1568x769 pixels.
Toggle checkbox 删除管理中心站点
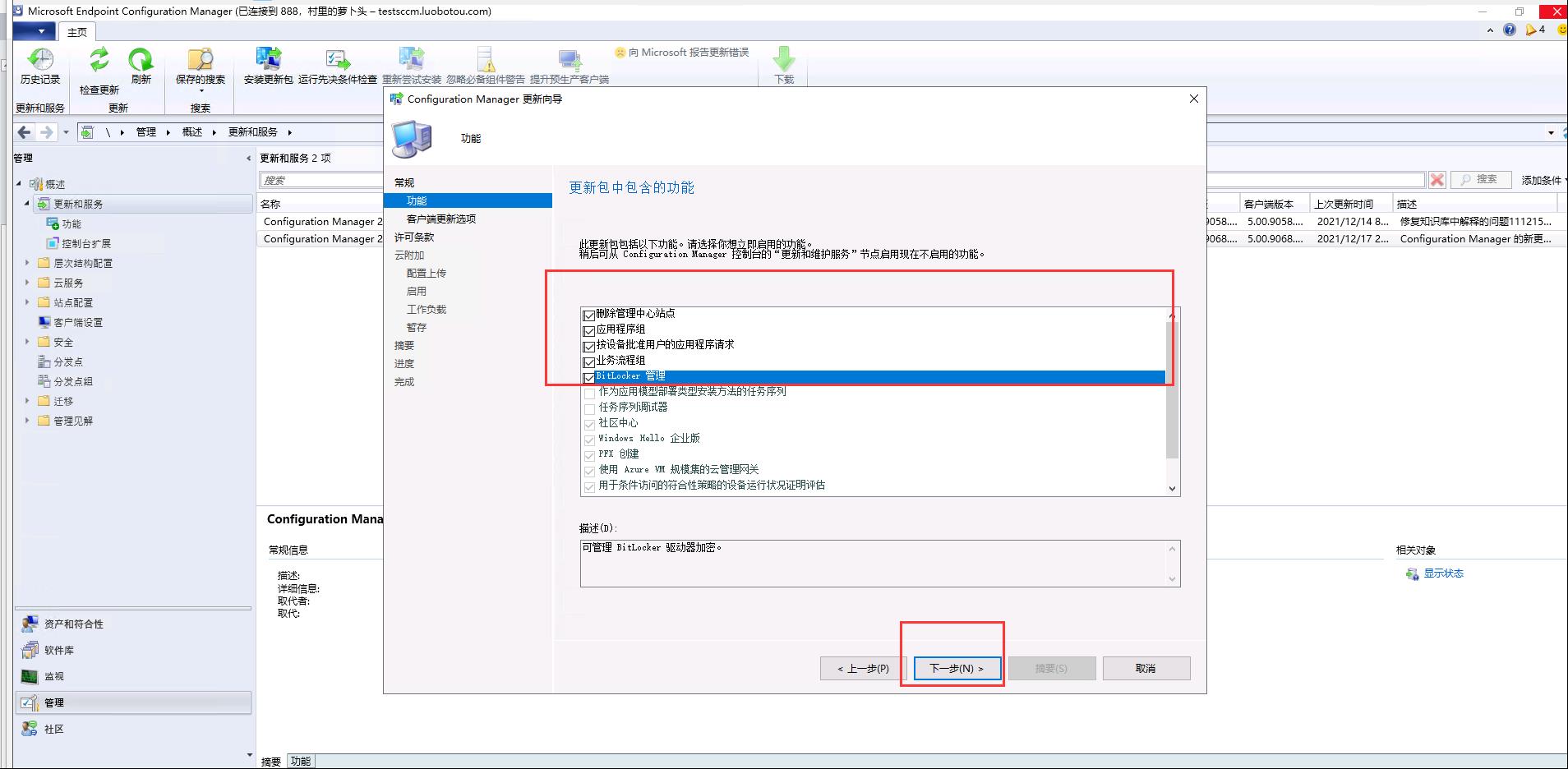click(588, 315)
